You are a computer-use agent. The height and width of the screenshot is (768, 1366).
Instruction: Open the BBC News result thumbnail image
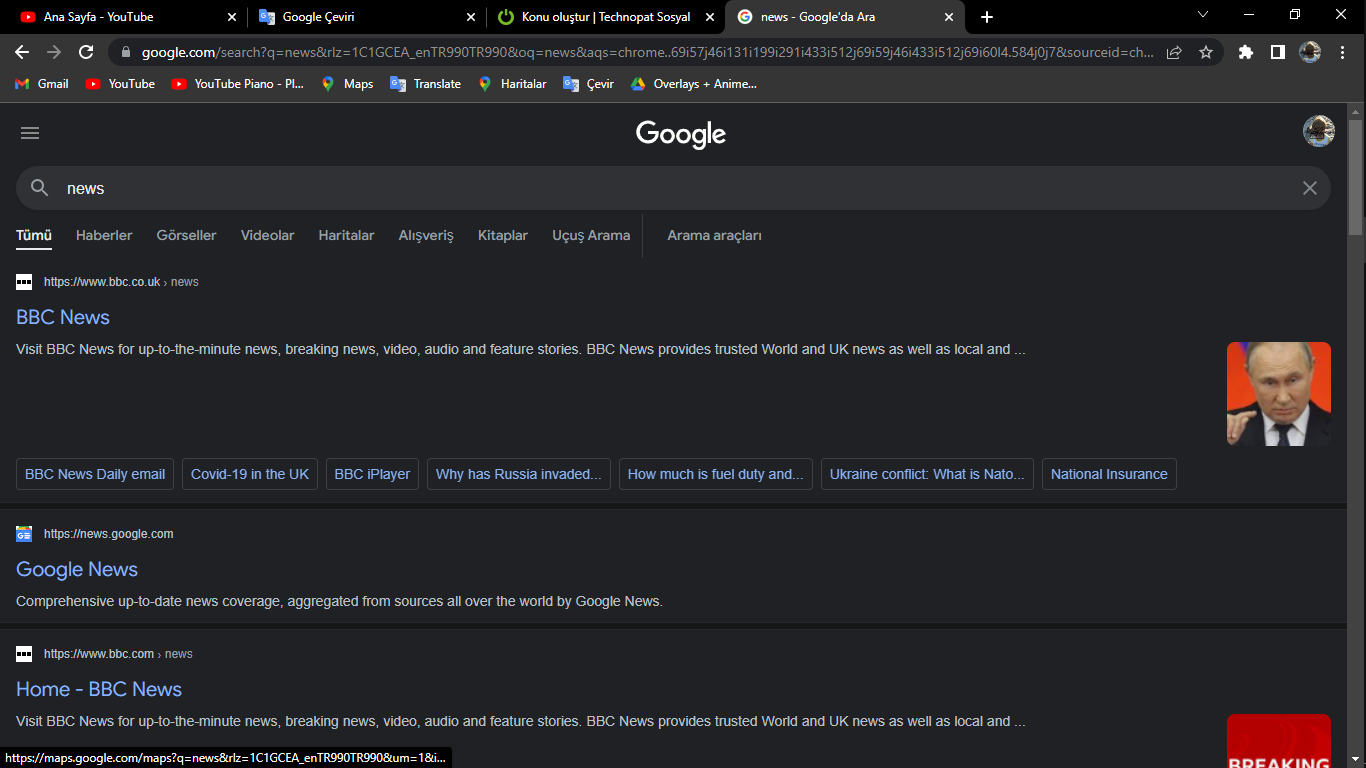1279,394
